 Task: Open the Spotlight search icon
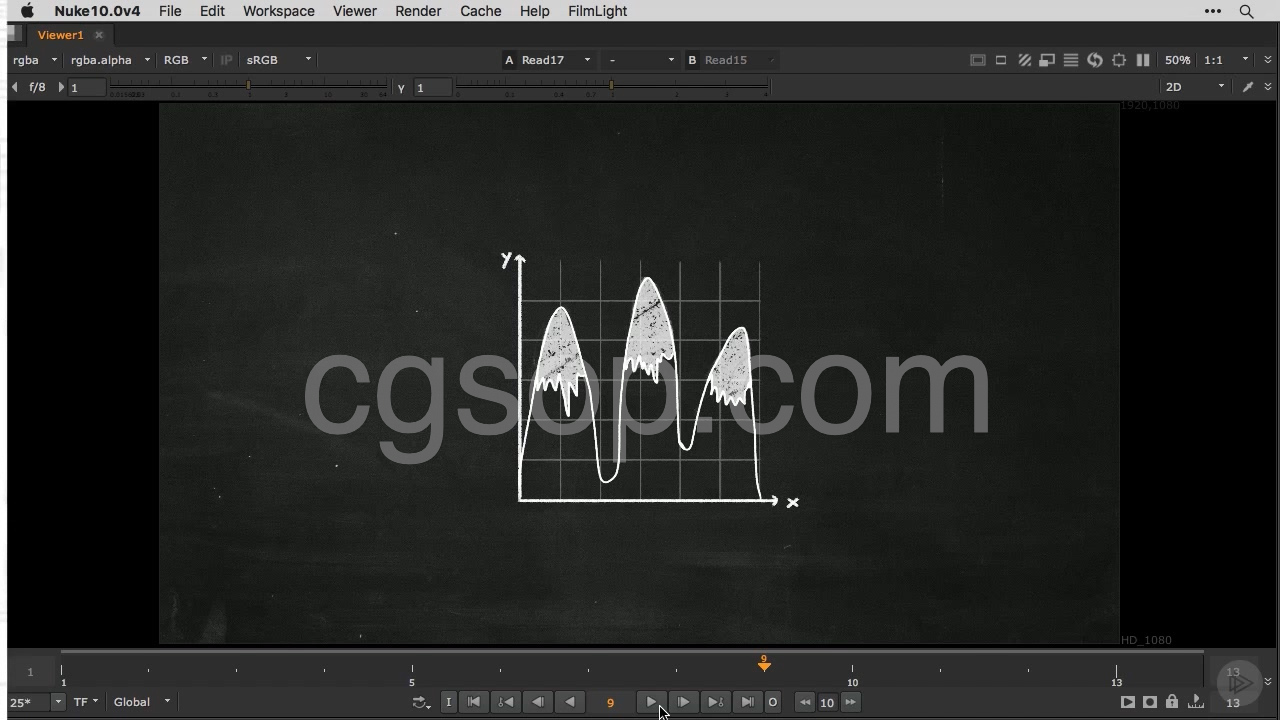pos(1246,11)
